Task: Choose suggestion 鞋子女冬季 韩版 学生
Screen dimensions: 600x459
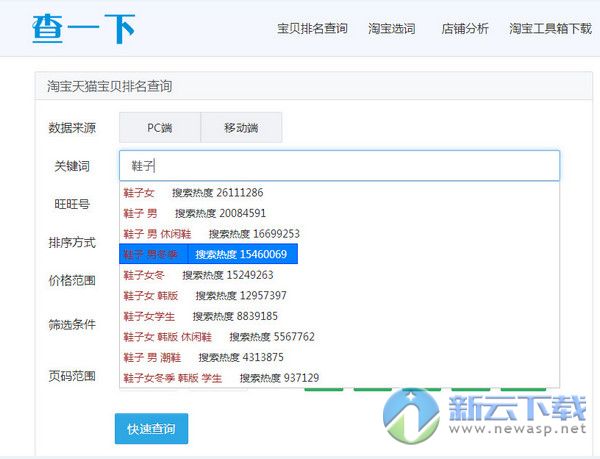Action: 339,378
